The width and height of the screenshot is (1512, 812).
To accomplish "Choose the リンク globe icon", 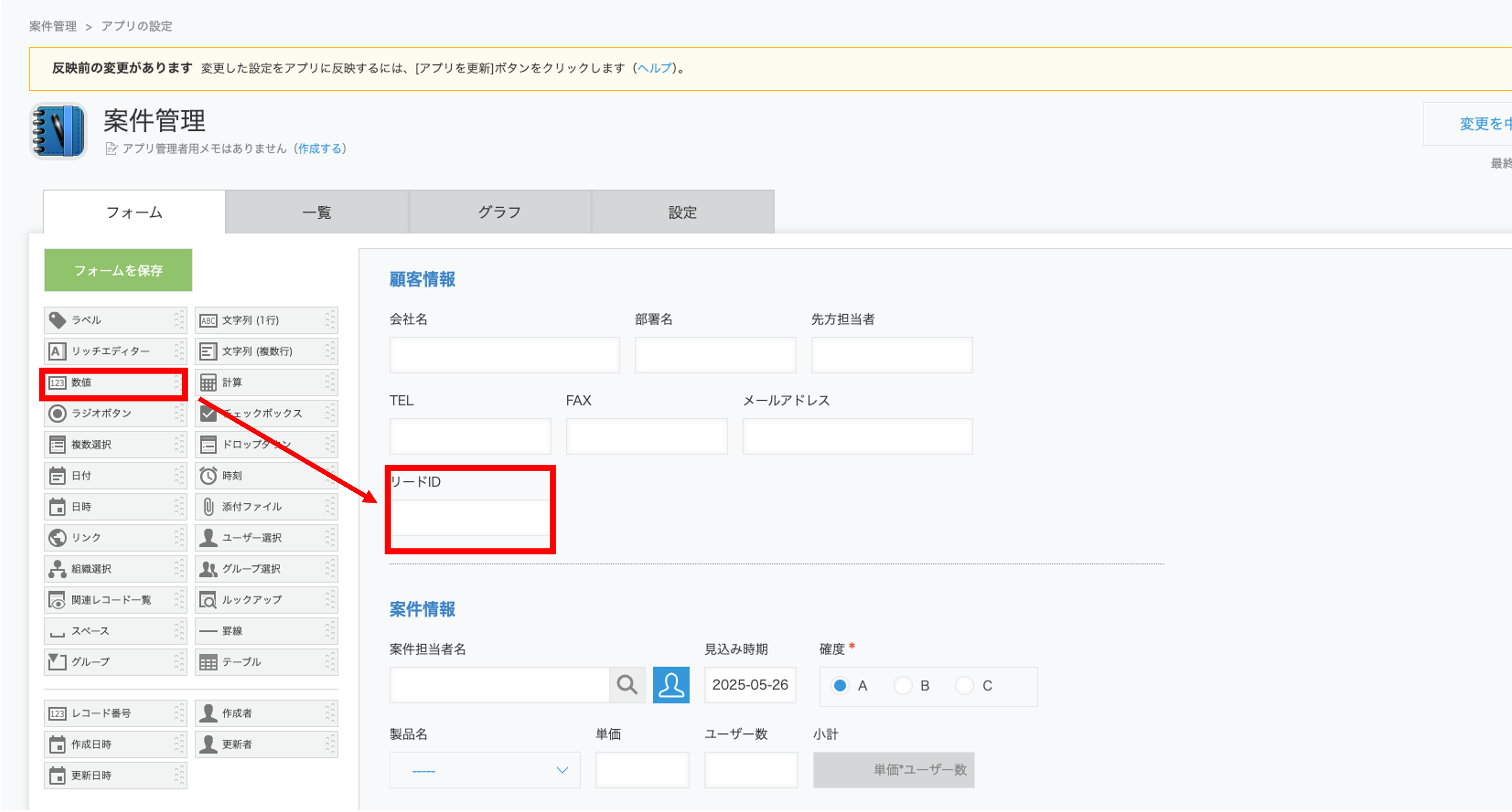I will coord(57,538).
